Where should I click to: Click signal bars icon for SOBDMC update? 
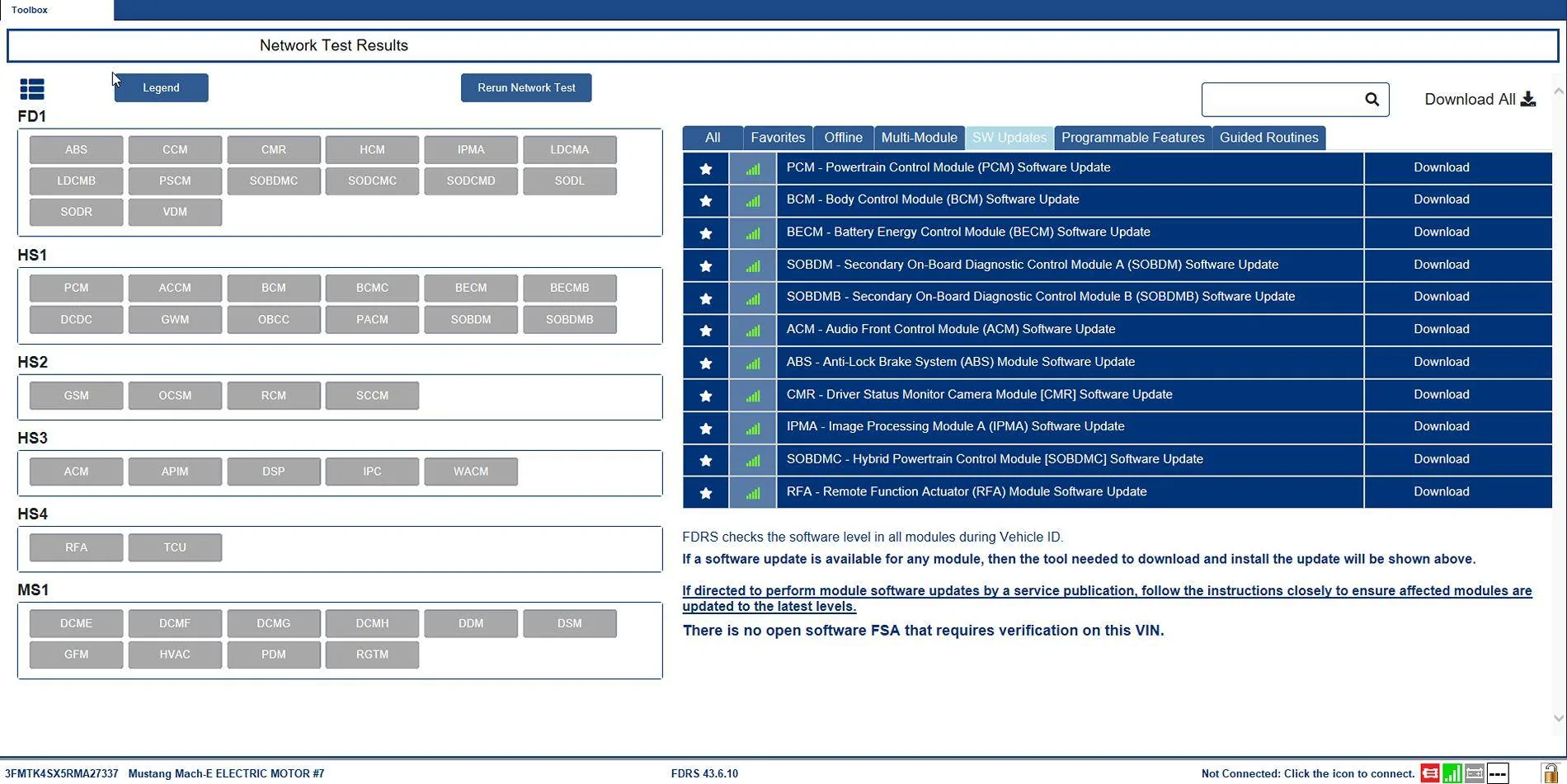(753, 460)
